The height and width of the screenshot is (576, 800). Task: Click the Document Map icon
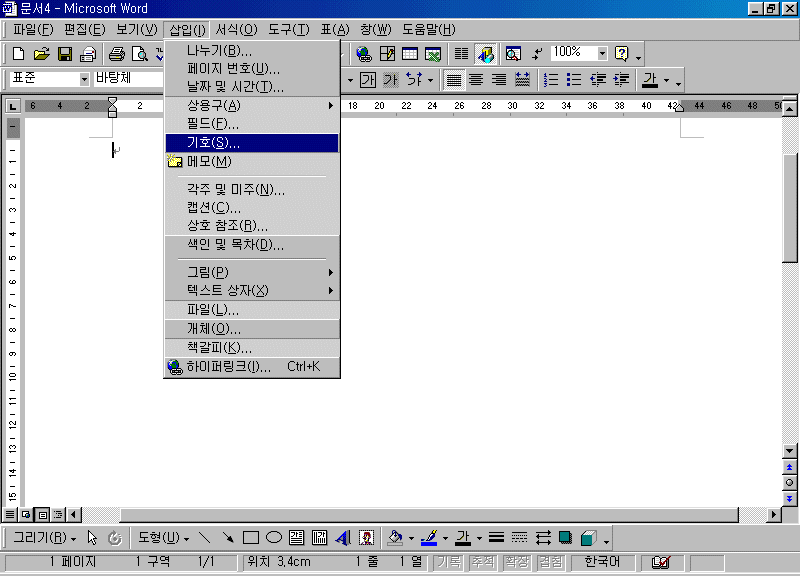coord(513,54)
